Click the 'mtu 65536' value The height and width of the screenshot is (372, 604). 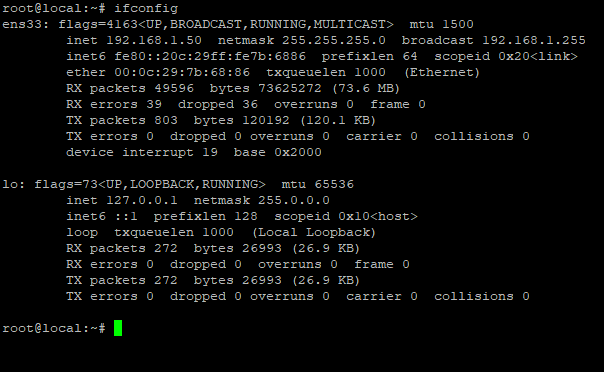pos(317,184)
